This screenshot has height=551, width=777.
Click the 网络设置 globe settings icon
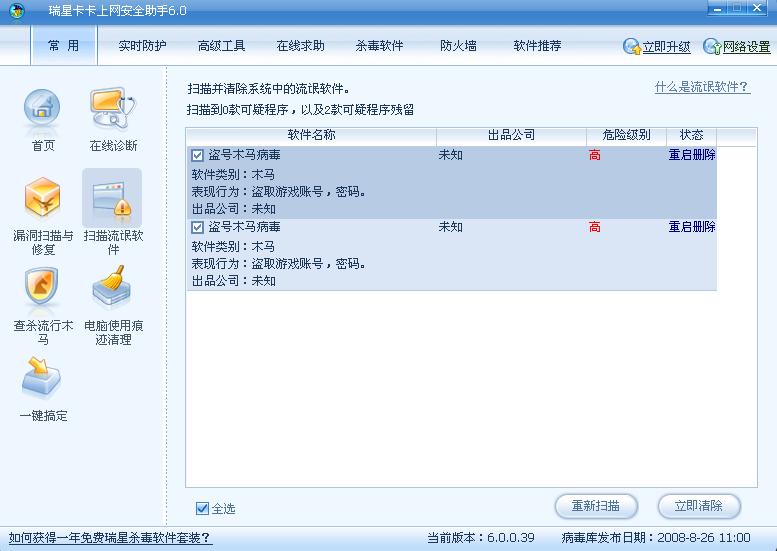click(x=712, y=47)
